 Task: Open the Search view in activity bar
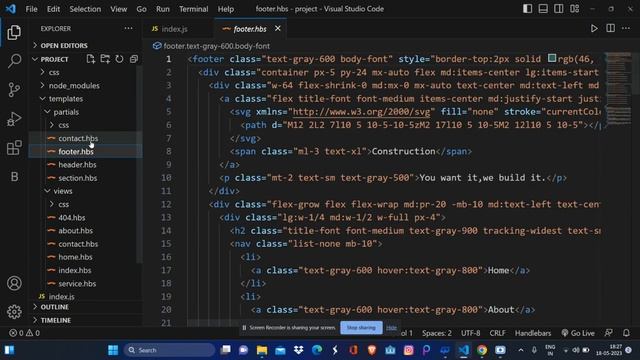click(14, 61)
